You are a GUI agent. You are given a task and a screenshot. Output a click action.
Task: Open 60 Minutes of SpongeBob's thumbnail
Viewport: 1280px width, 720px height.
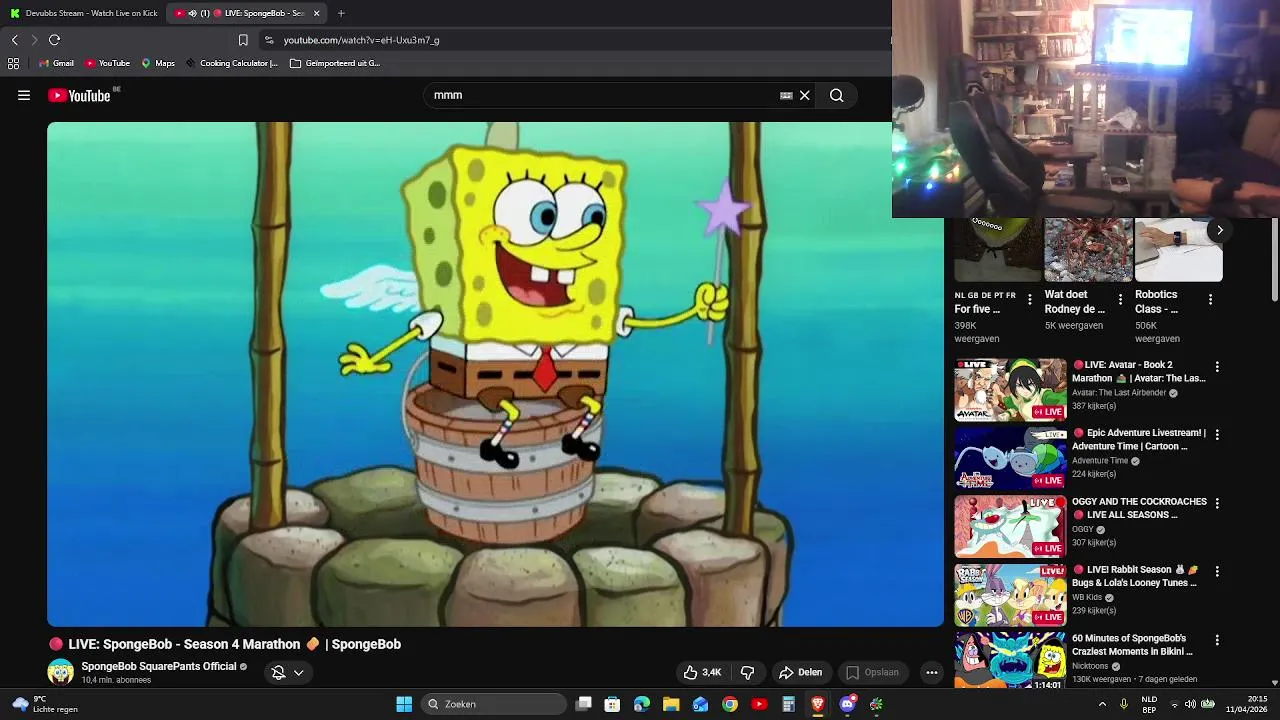tap(1010, 660)
